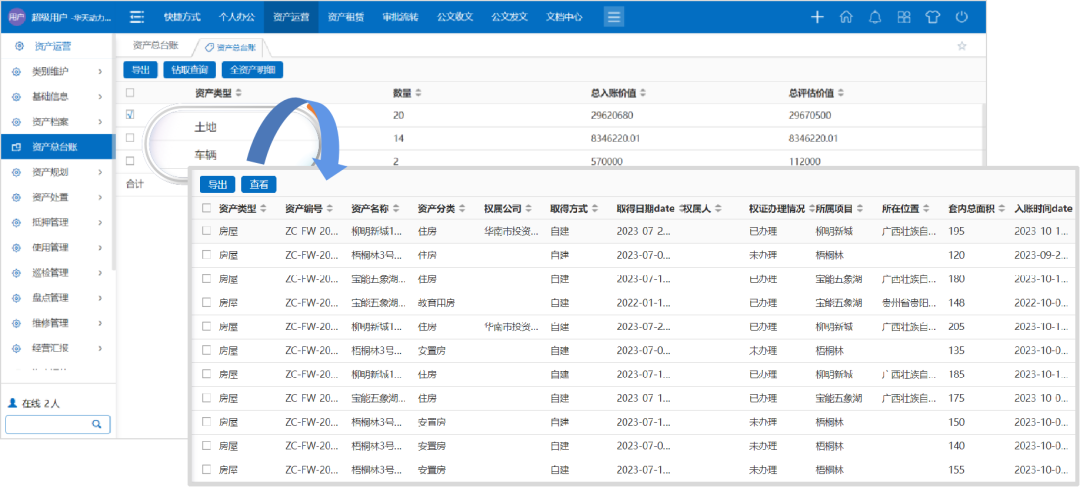The image size is (1080, 487).
Task: Click the favorite star icon
Action: [962, 46]
